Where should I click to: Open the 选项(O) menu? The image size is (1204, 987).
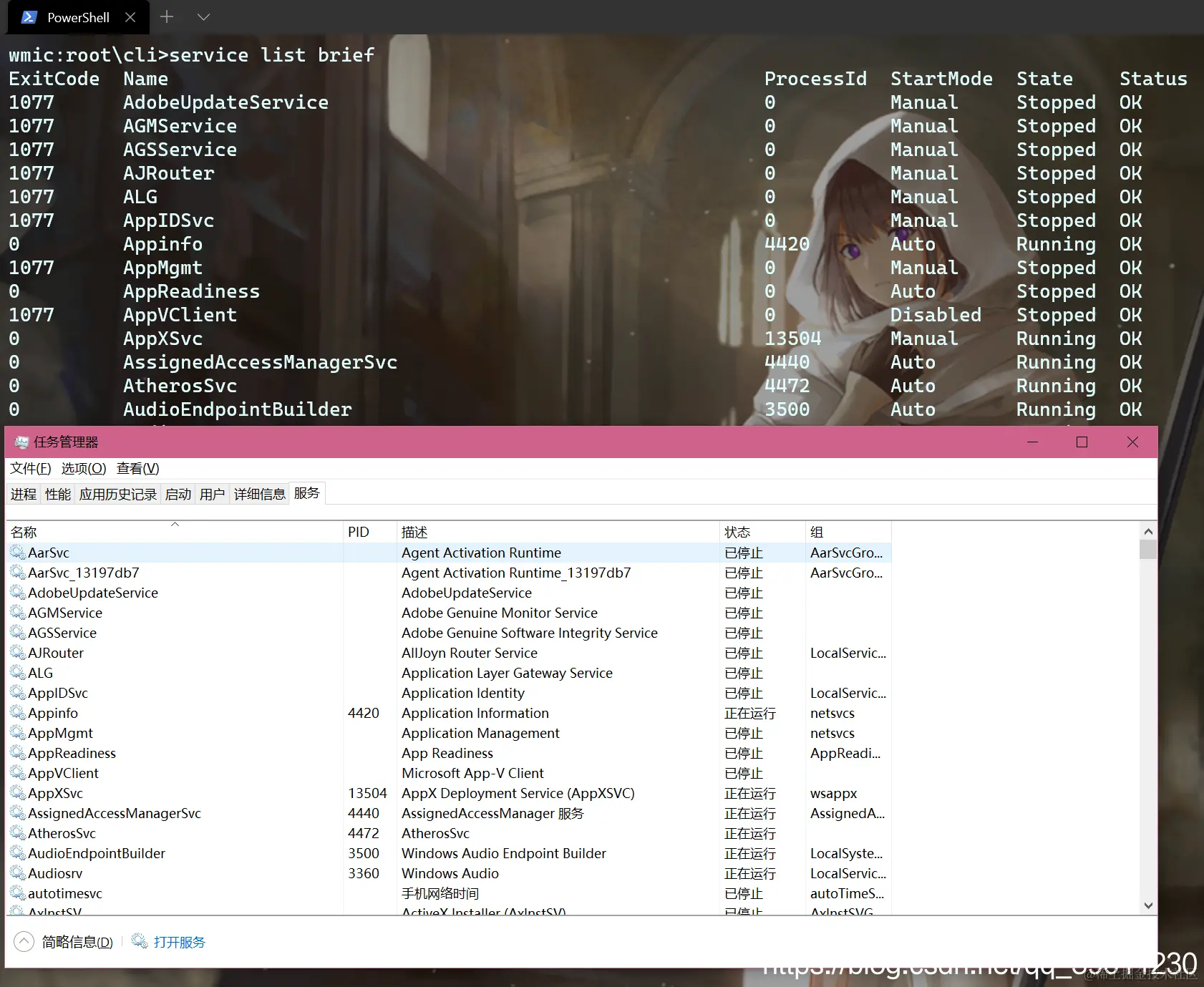point(84,468)
